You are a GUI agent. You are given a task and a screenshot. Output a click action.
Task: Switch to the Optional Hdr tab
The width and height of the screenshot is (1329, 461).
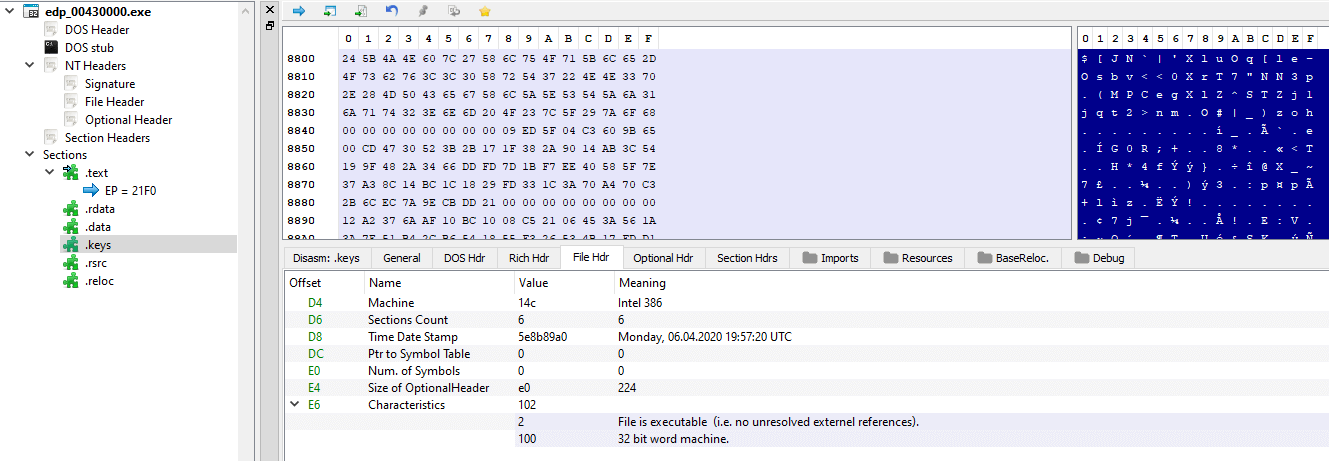(x=663, y=258)
